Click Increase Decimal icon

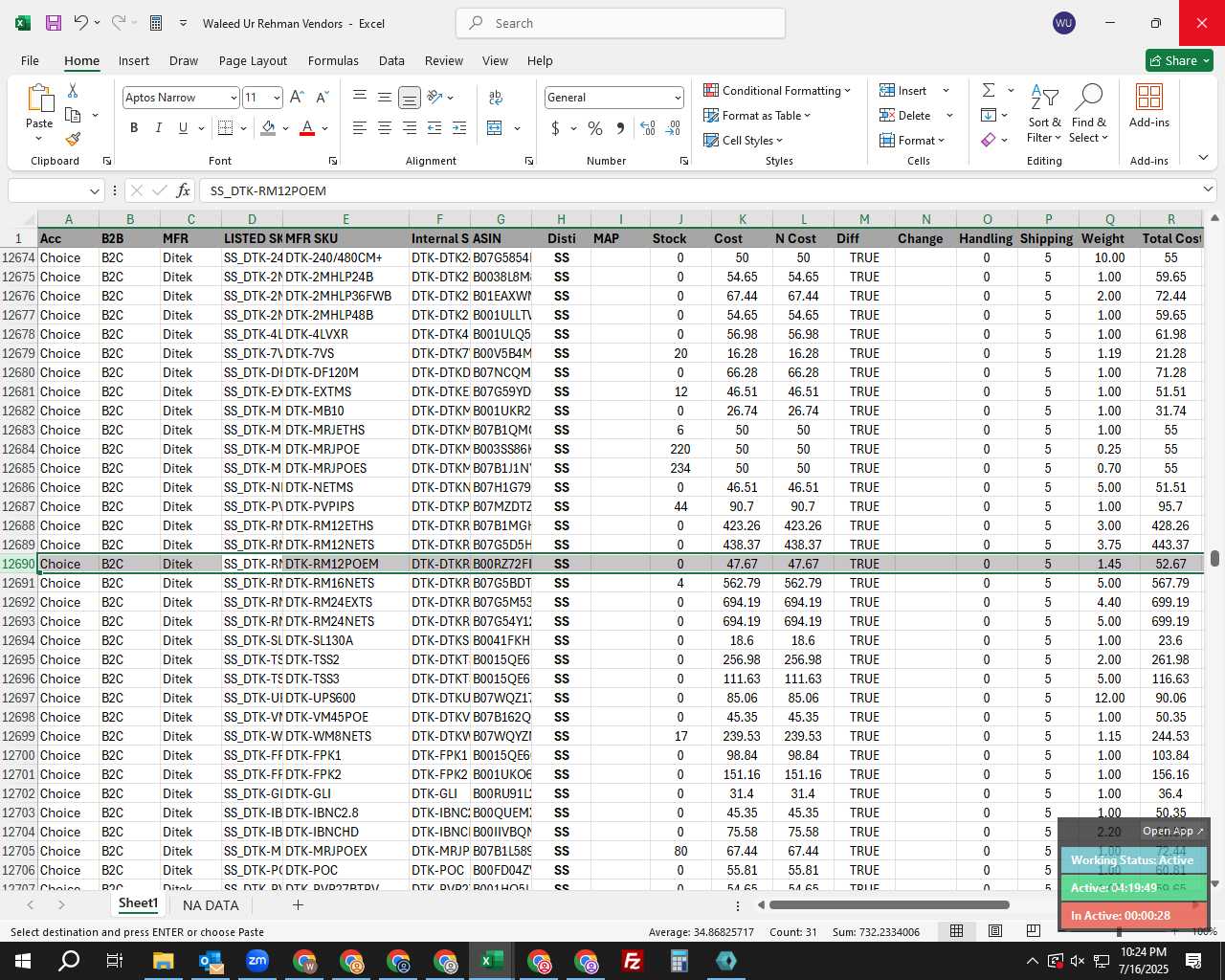(648, 128)
